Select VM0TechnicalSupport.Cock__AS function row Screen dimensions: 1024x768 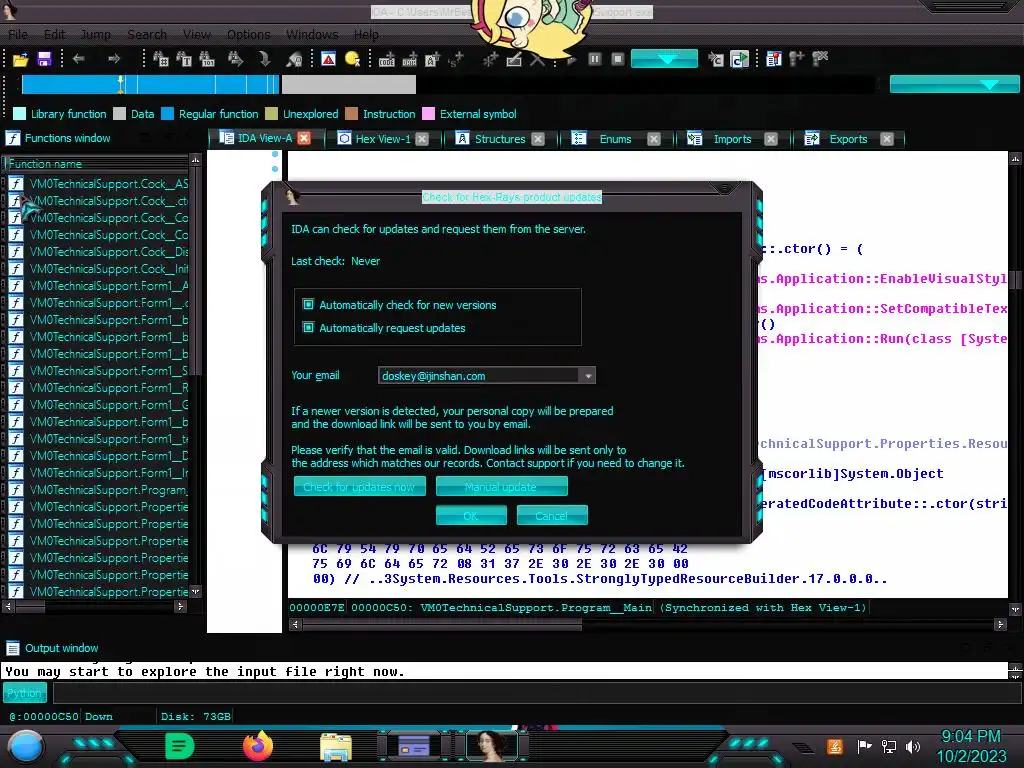(x=98, y=184)
